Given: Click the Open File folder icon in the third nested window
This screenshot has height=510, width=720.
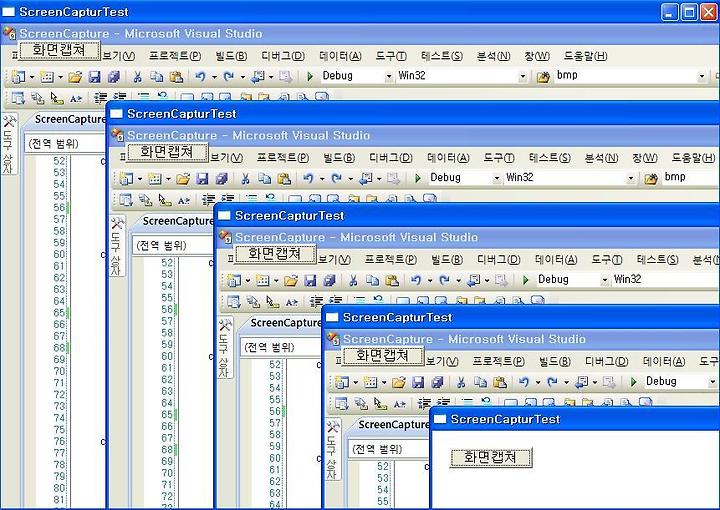Looking at the screenshot, I should tap(291, 280).
